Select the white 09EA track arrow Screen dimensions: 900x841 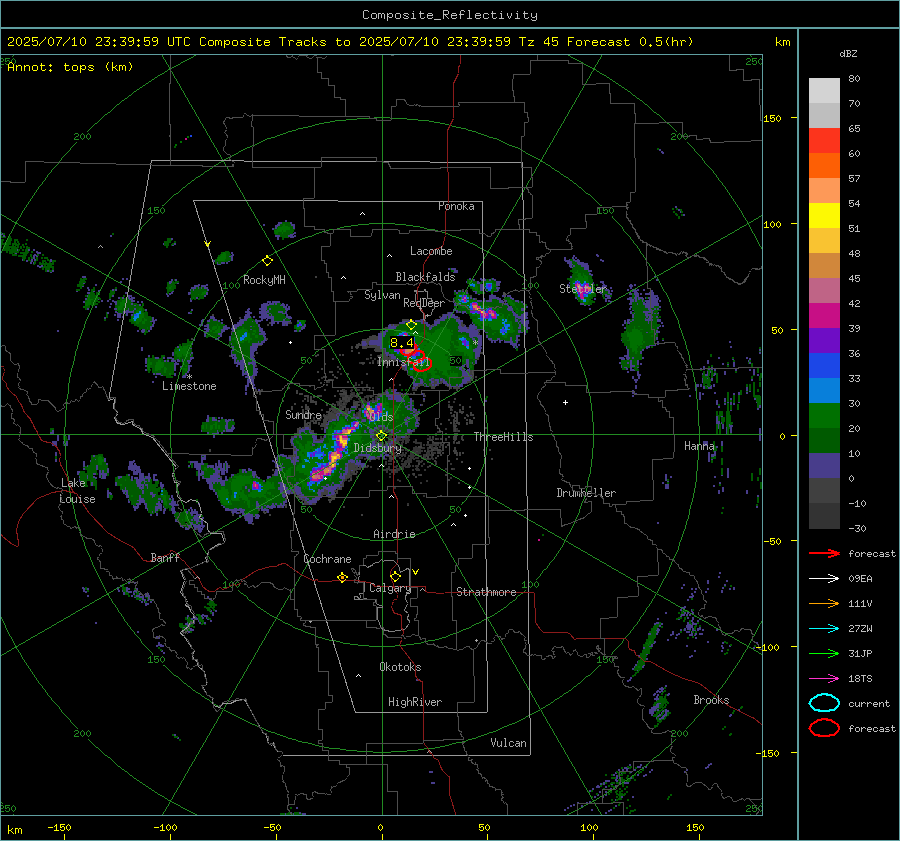coord(824,579)
